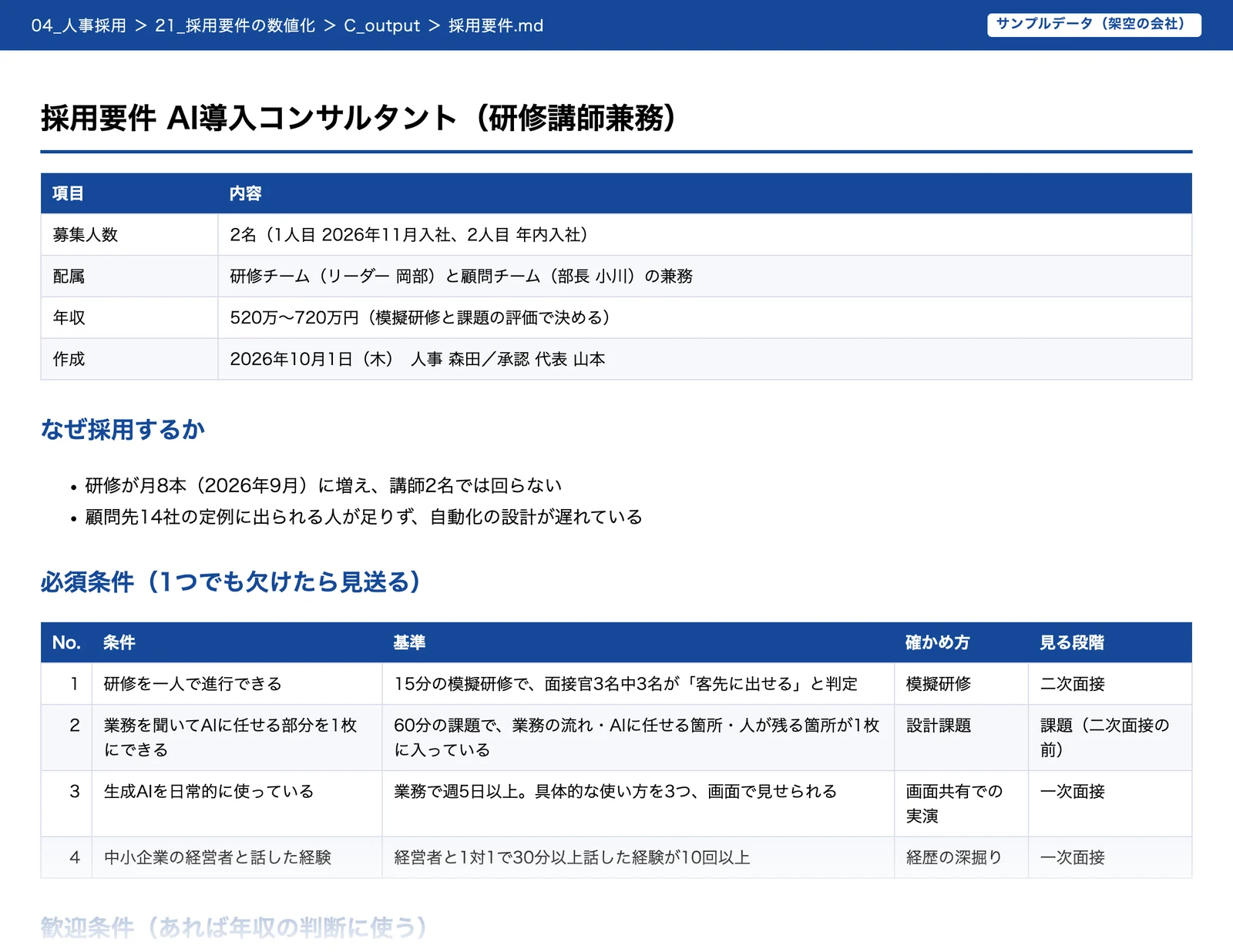This screenshot has width=1233, height=952.
Task: Select the C_output breadcrumb segment
Action: [x=382, y=25]
